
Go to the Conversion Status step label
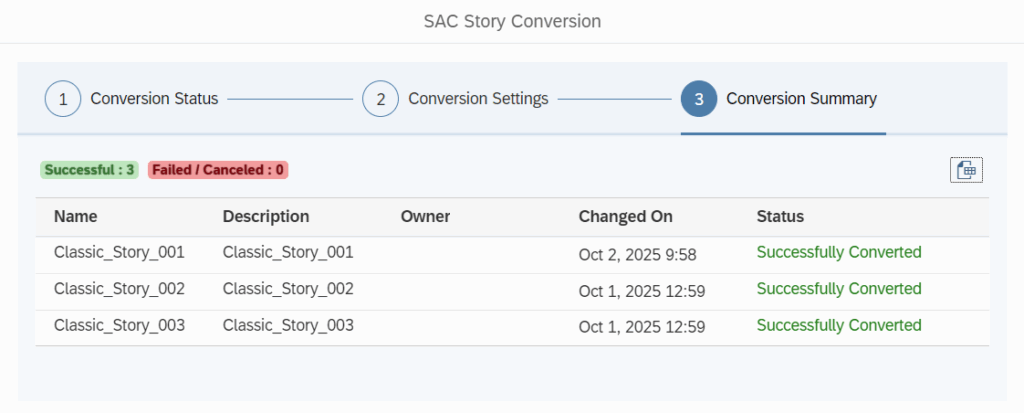coord(154,99)
